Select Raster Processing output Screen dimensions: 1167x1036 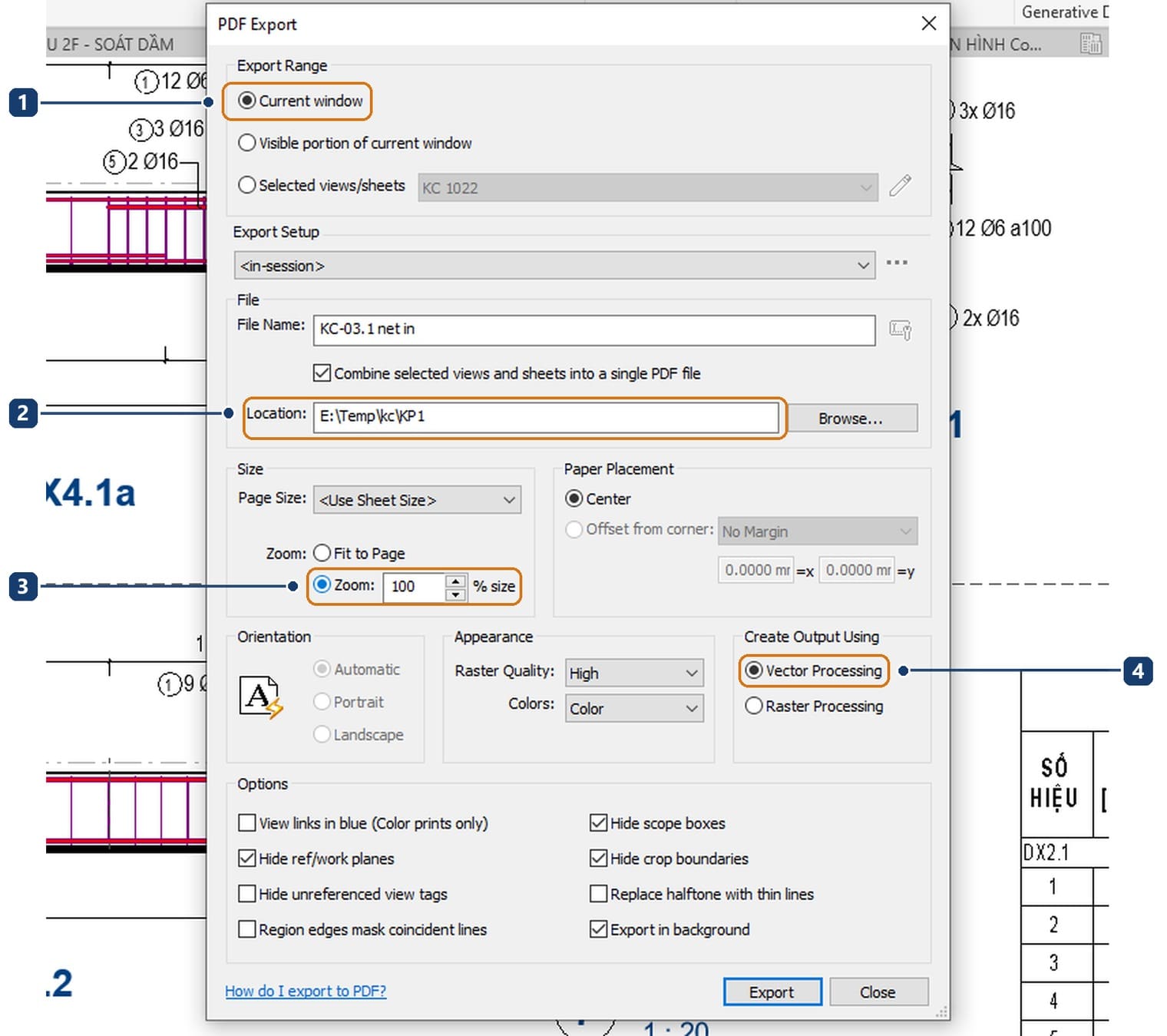tap(814, 706)
